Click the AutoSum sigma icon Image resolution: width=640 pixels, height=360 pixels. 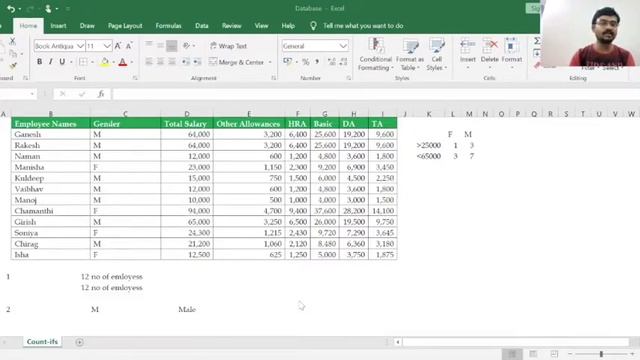pyautogui.click(x=537, y=41)
